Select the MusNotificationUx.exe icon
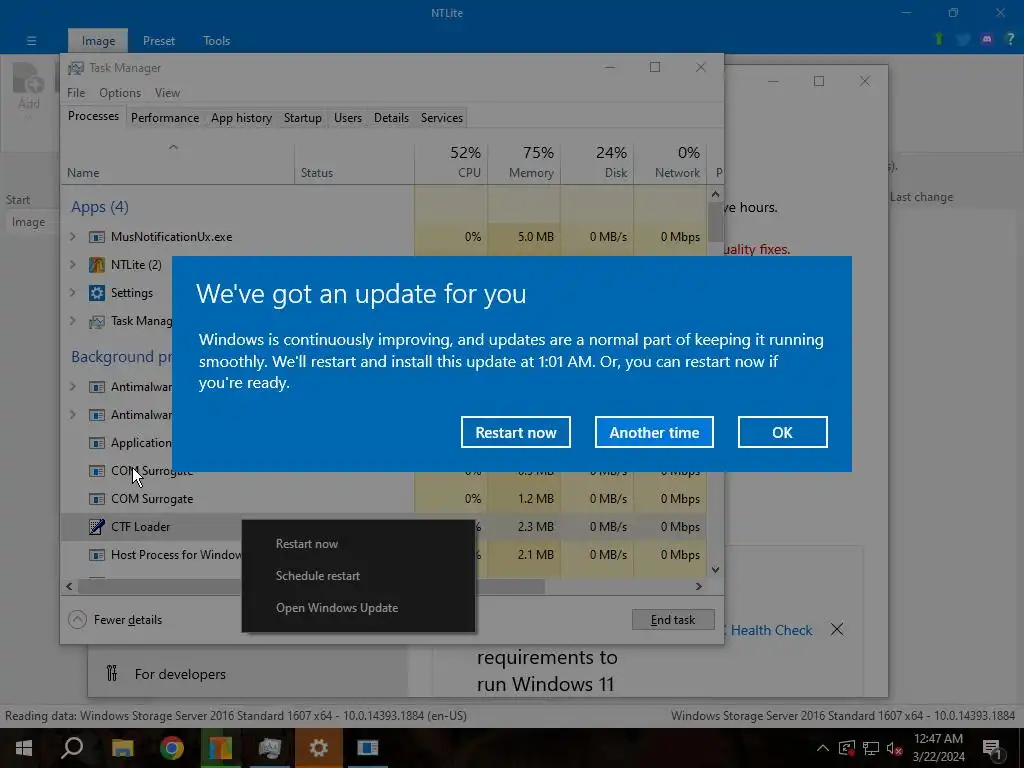The width and height of the screenshot is (1024, 768). 97,236
